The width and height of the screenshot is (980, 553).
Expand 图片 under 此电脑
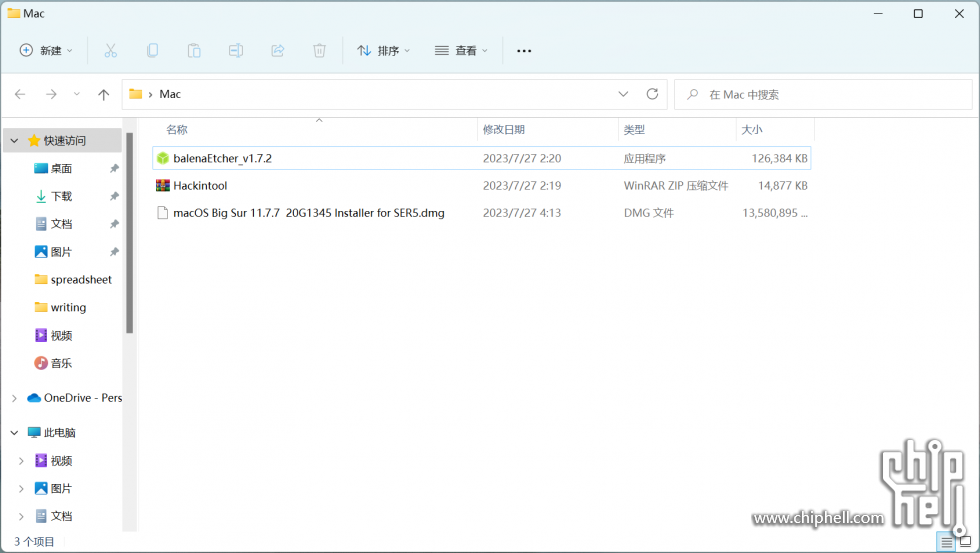21,489
